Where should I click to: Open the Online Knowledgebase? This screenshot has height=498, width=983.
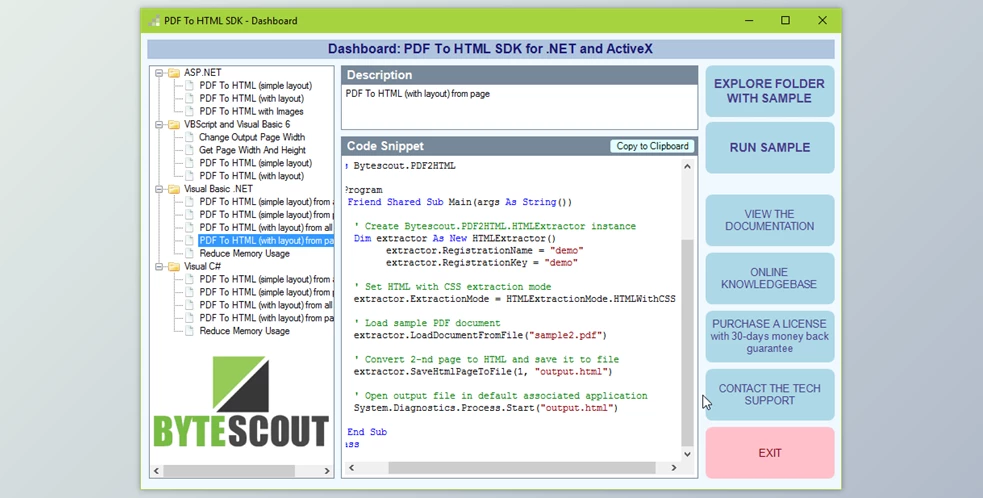(x=770, y=278)
